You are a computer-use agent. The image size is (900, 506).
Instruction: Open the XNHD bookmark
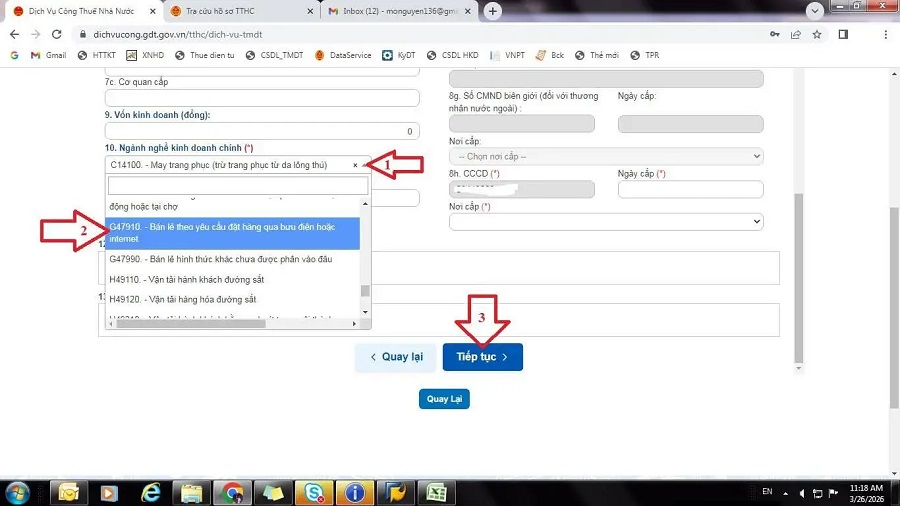coord(145,55)
